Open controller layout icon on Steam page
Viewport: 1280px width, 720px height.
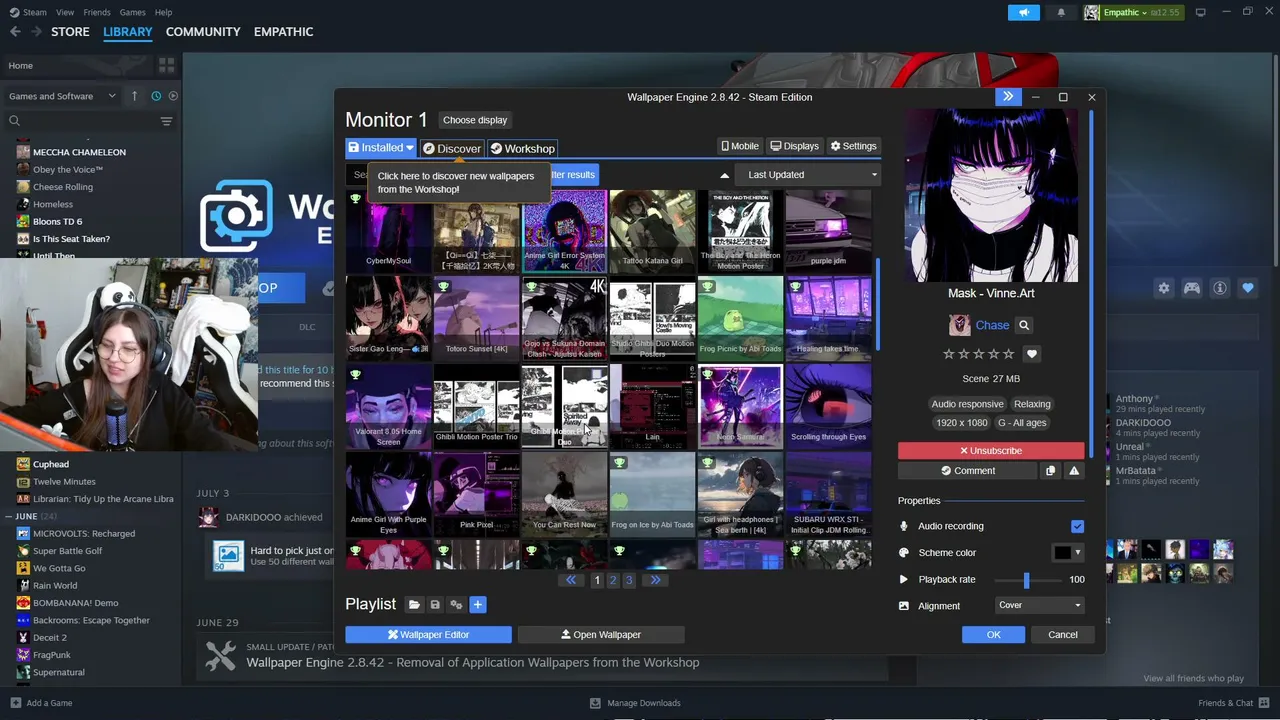tap(1192, 288)
